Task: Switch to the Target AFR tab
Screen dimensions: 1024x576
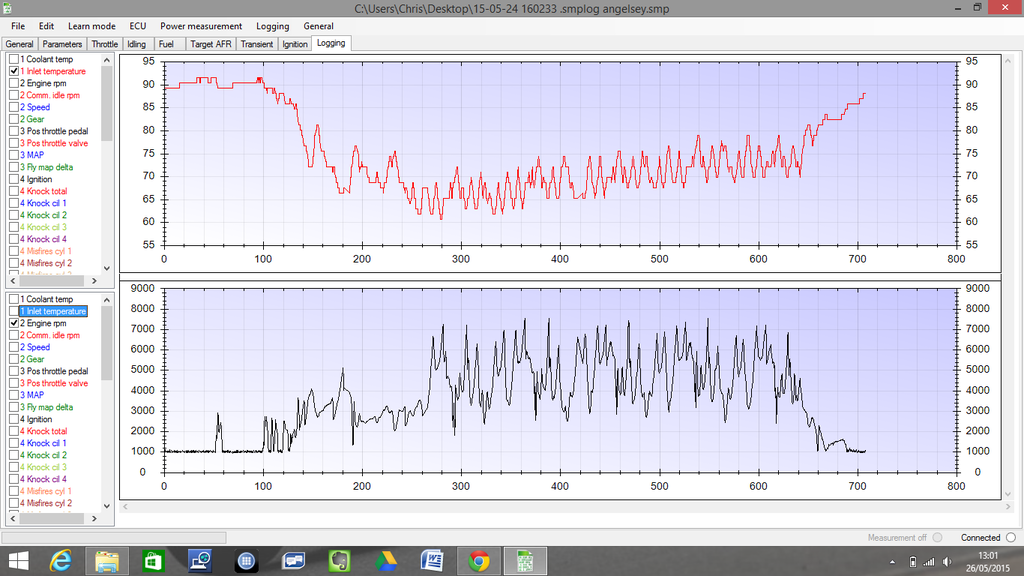Action: click(209, 44)
